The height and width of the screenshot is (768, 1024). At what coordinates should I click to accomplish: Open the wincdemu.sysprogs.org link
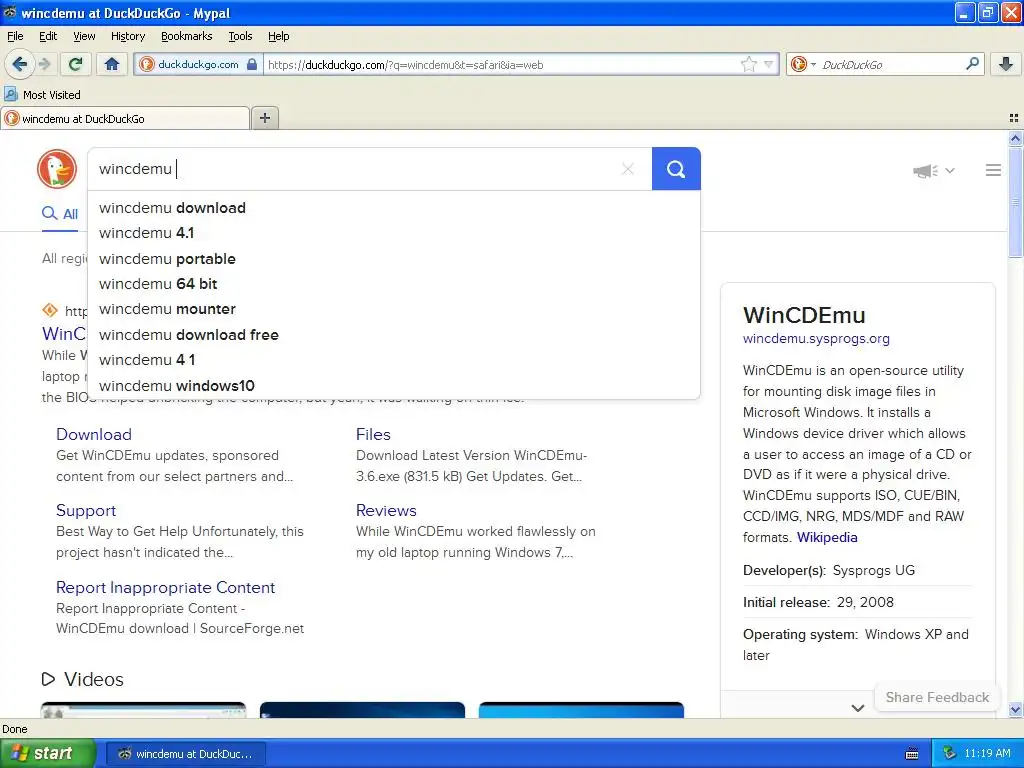click(816, 338)
